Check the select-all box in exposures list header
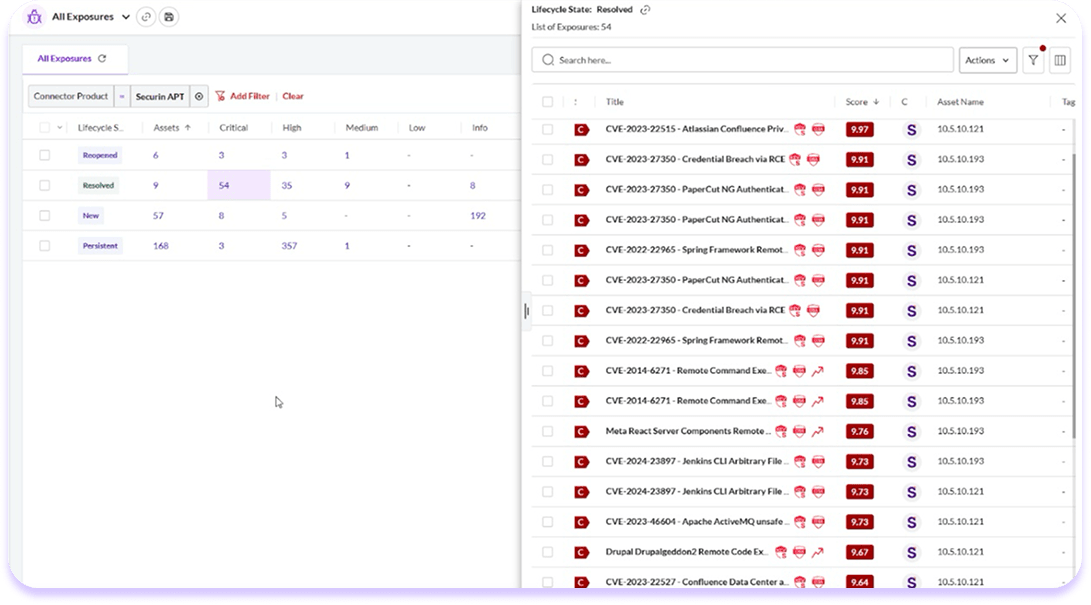The width and height of the screenshot is (1091, 605). pos(547,101)
